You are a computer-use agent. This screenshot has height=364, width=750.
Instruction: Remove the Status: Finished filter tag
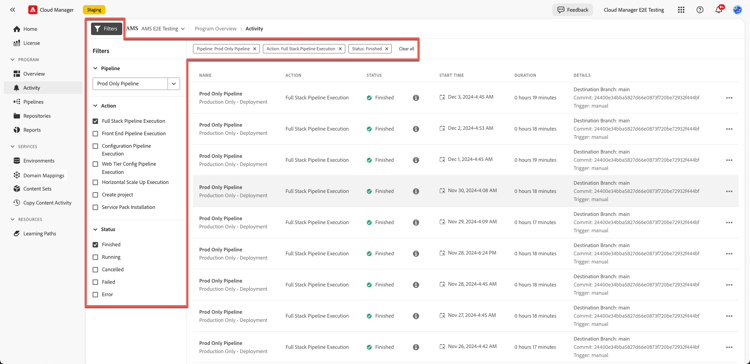point(386,49)
